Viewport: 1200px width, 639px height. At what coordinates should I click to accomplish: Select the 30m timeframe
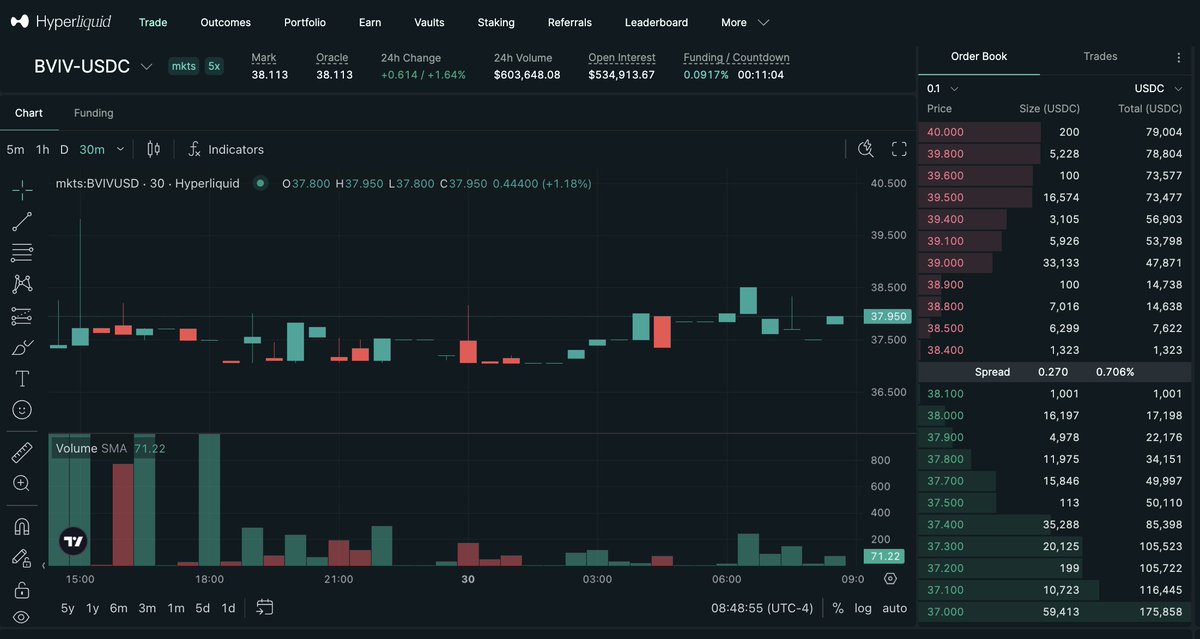click(92, 149)
